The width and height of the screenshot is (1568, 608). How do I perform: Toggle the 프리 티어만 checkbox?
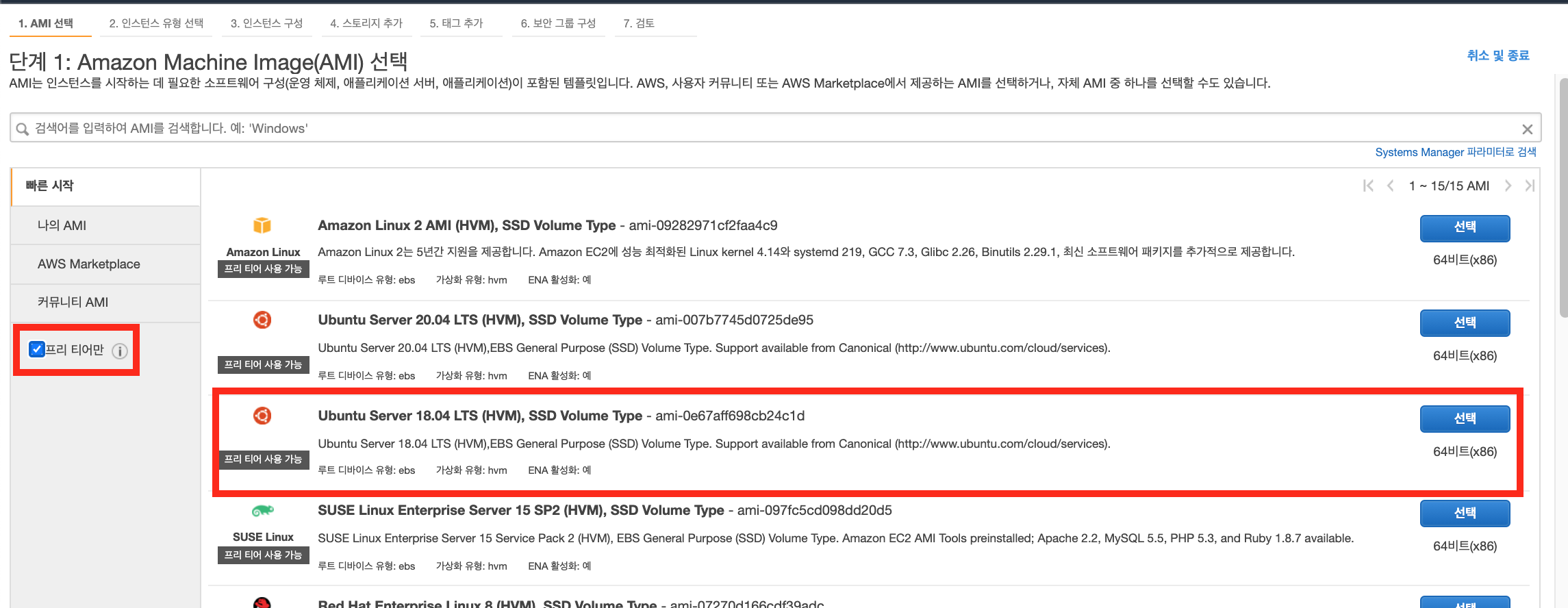(37, 349)
